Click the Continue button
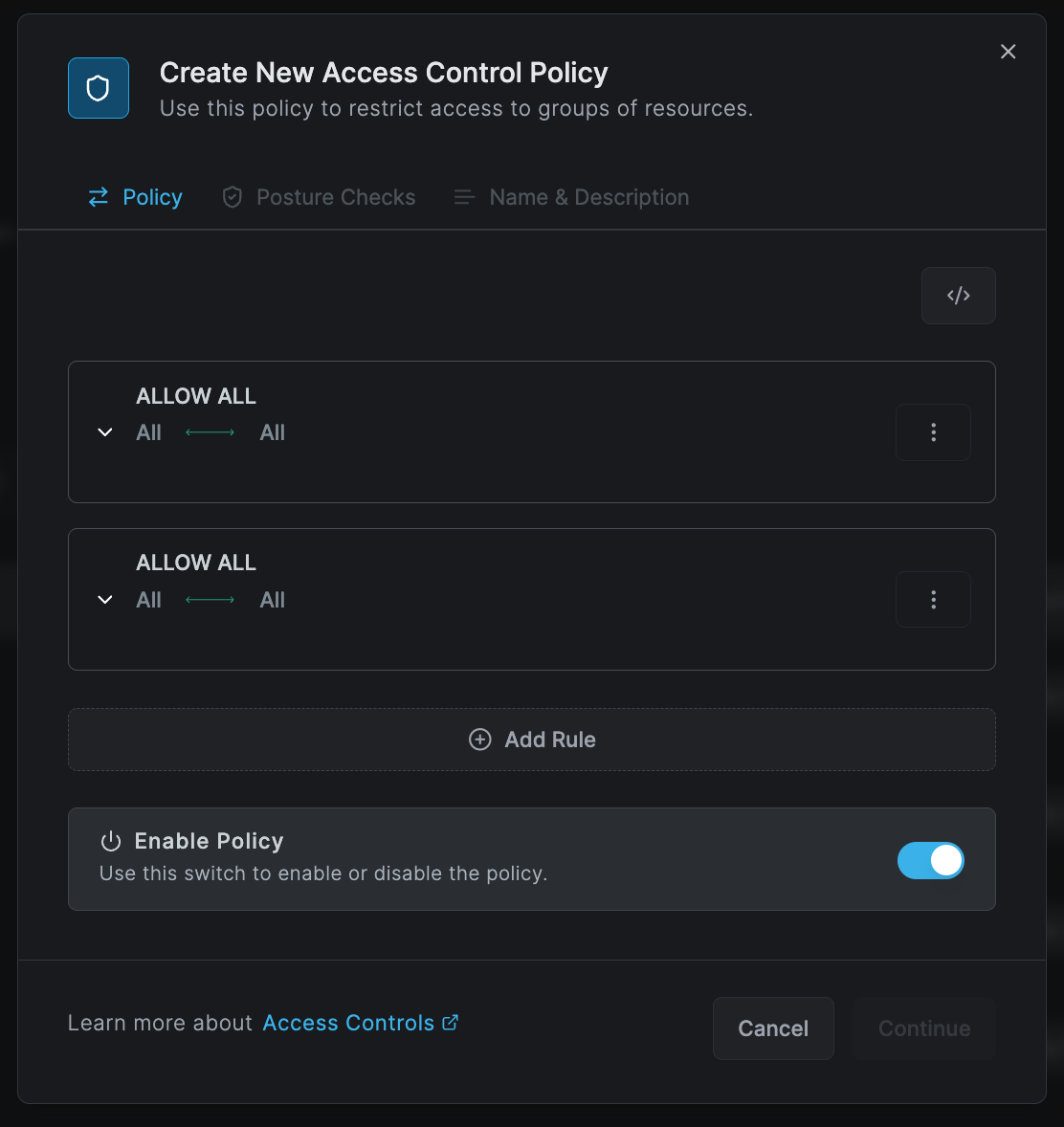The width and height of the screenshot is (1064, 1127). [x=923, y=1028]
